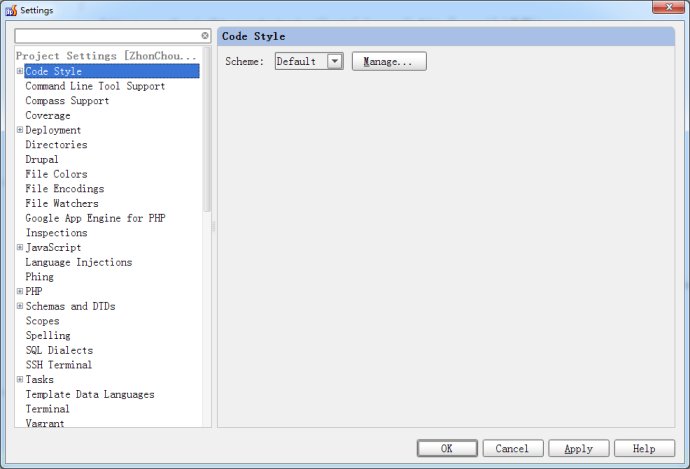Screen dimensions: 690x469
Task: Select Phing settings item
Action: coord(40,276)
